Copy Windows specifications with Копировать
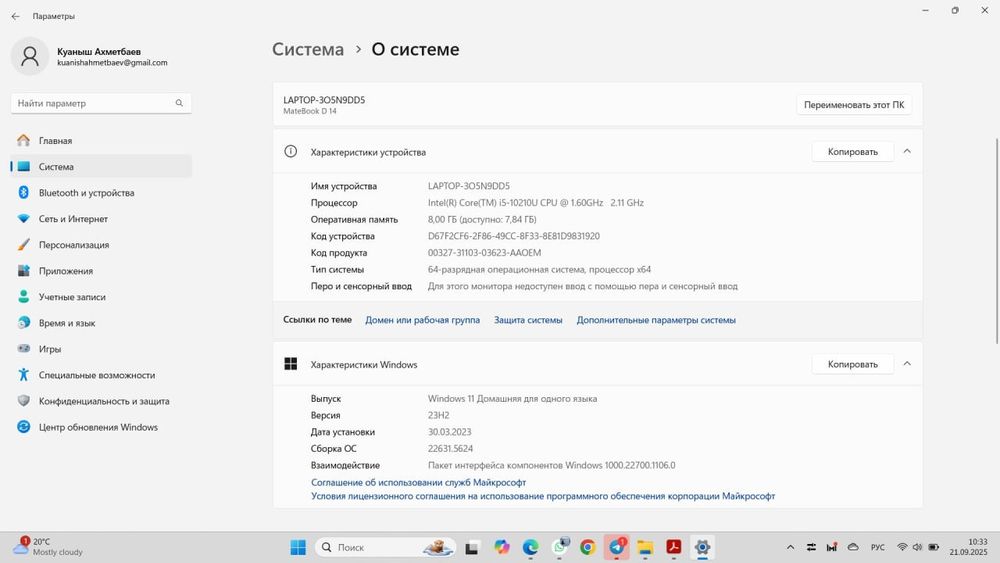 tap(853, 364)
